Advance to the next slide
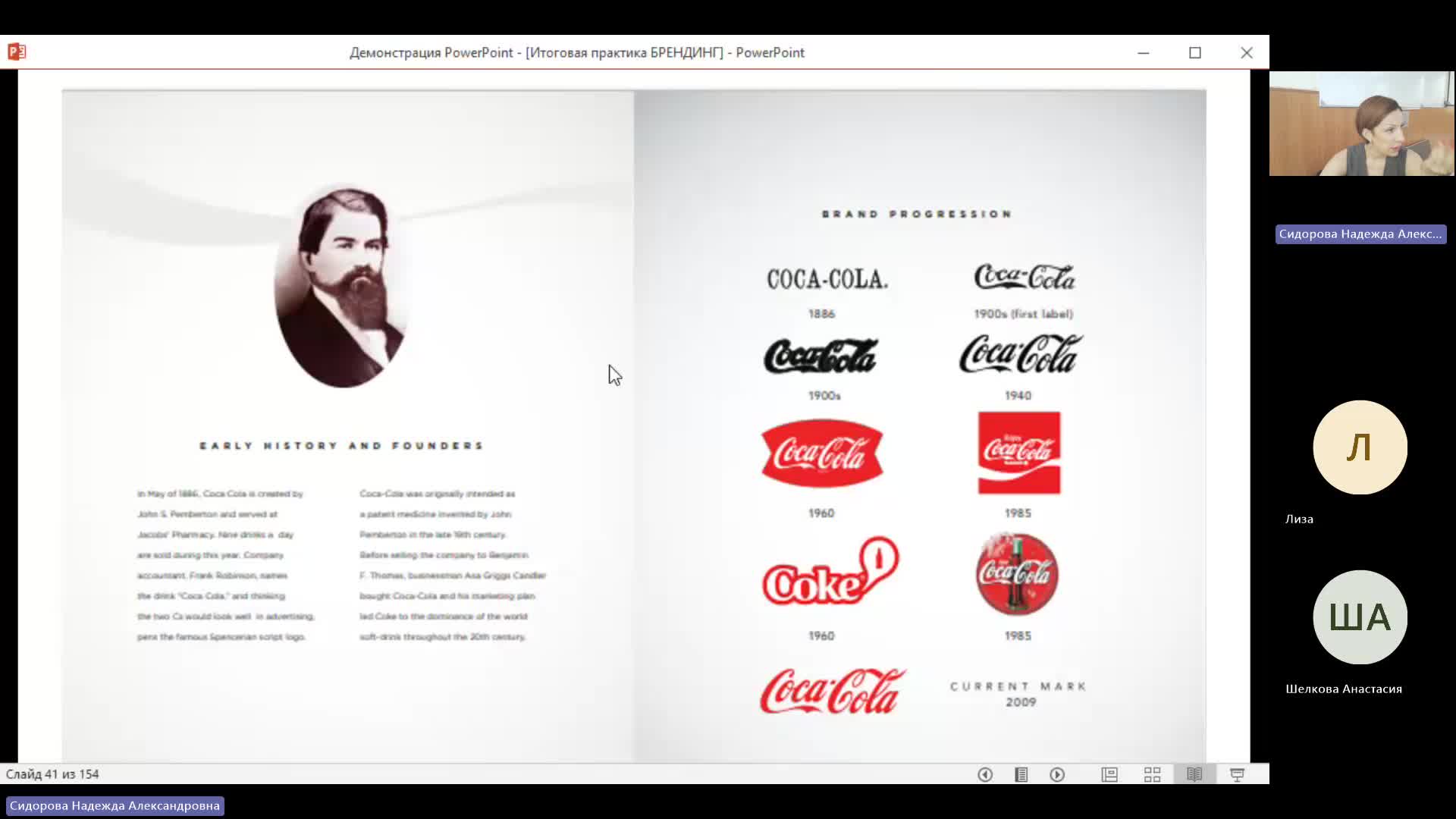 tap(1057, 774)
